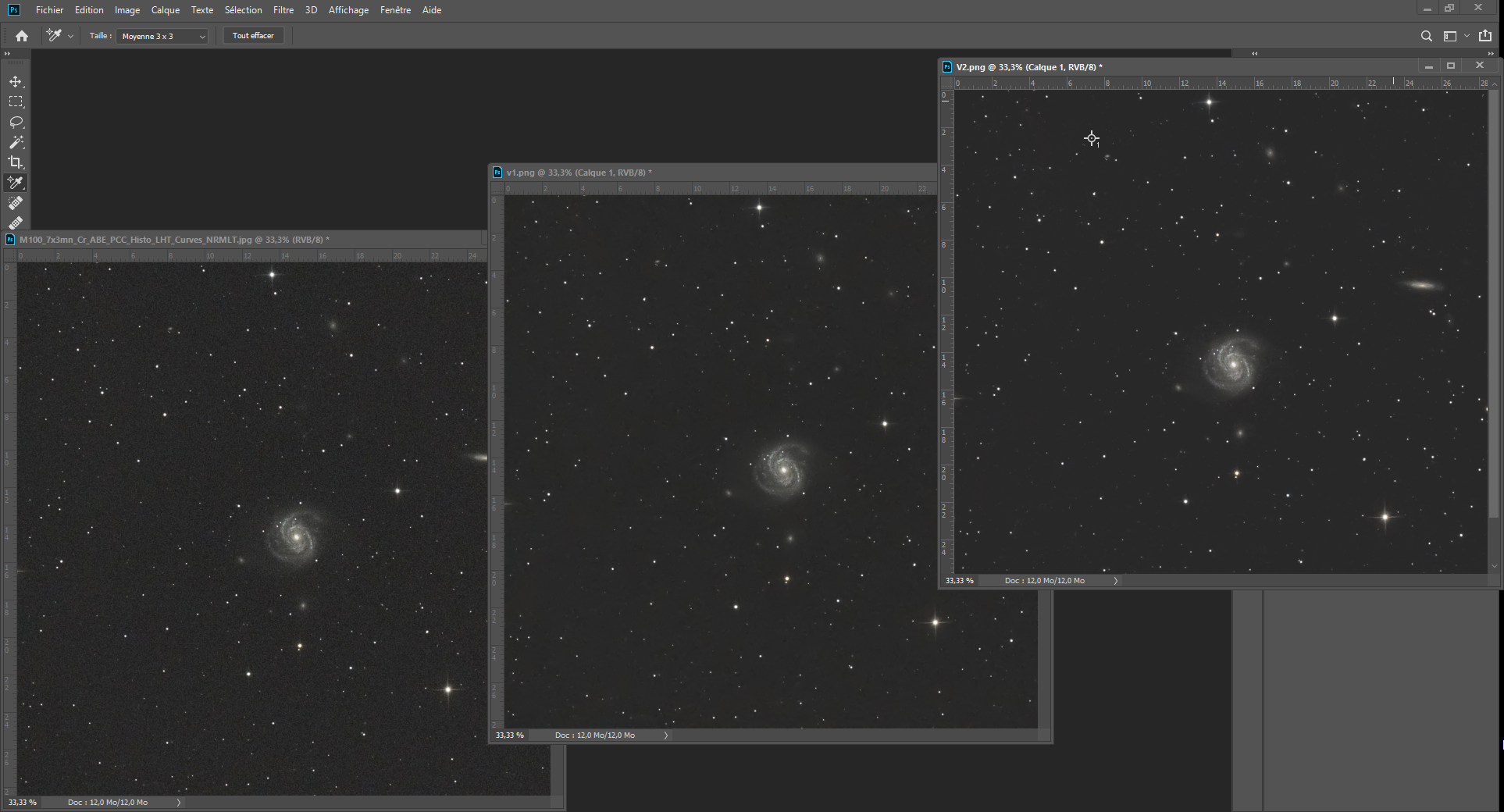Open the Fichier menu
Viewport: 1504px width, 812px height.
(x=49, y=10)
